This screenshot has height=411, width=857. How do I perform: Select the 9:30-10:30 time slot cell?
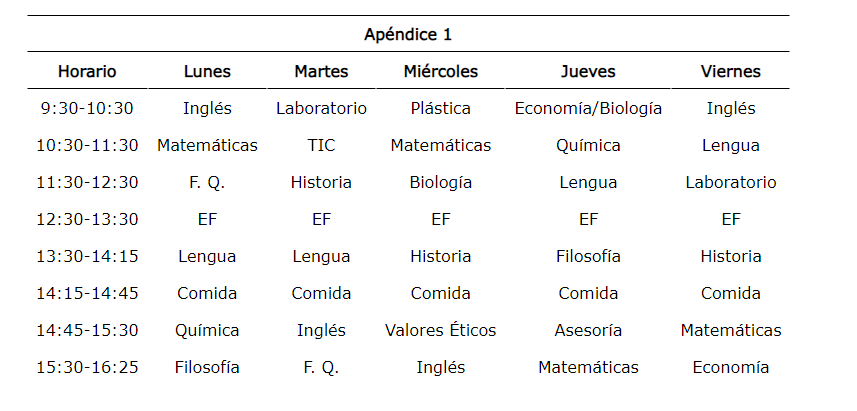(x=87, y=108)
